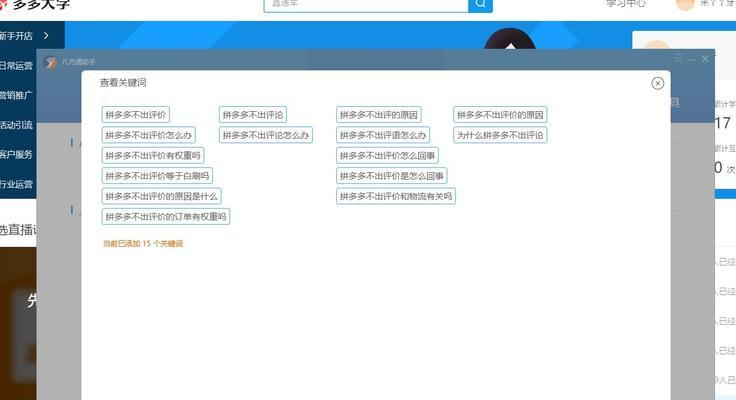Screen dimensions: 736x400
Task: Close the 查看关键词 dialog with the circled X
Action: (x=657, y=83)
